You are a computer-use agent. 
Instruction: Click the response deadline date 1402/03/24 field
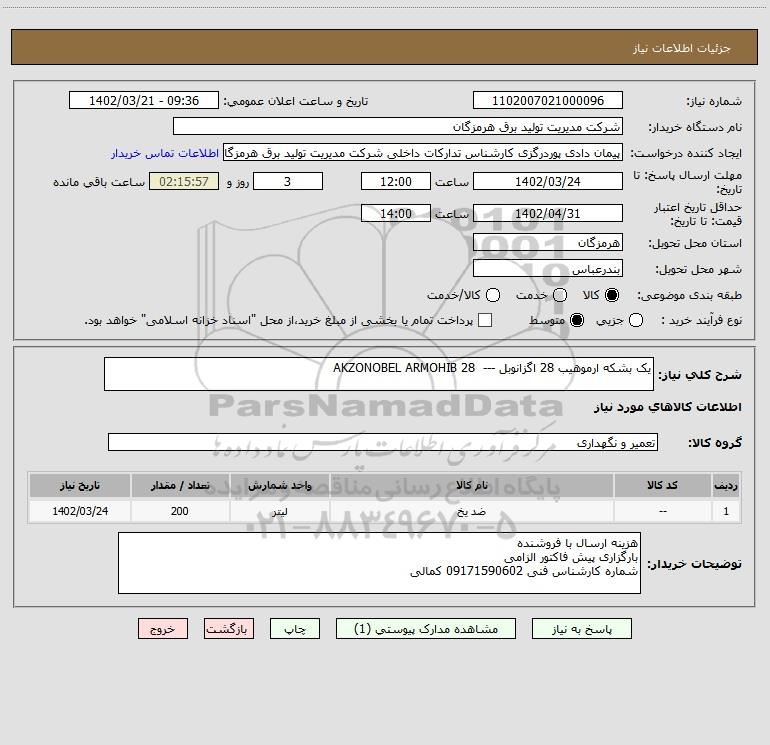pyautogui.click(x=548, y=181)
